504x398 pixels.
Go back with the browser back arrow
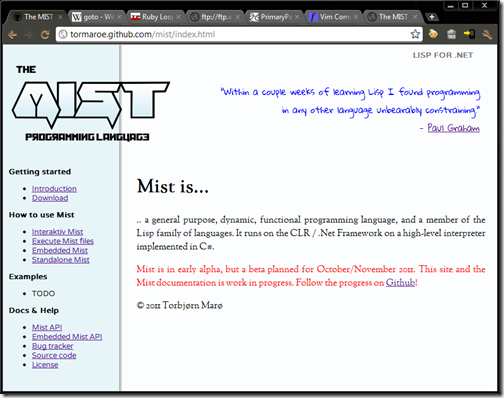tap(13, 34)
